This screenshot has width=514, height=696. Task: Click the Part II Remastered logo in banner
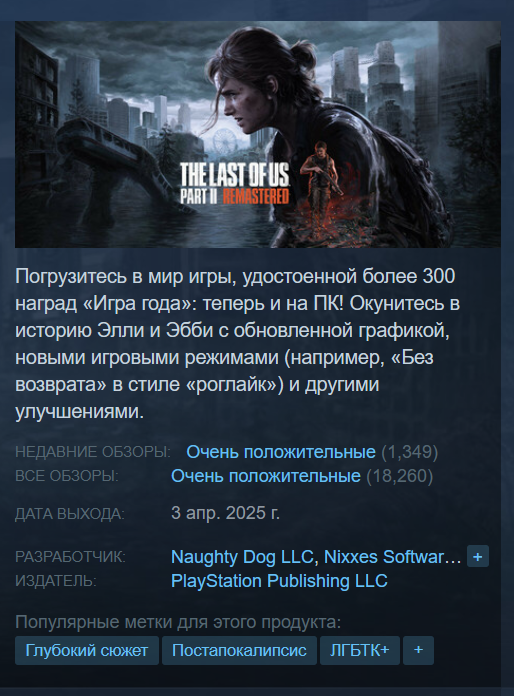click(x=234, y=183)
